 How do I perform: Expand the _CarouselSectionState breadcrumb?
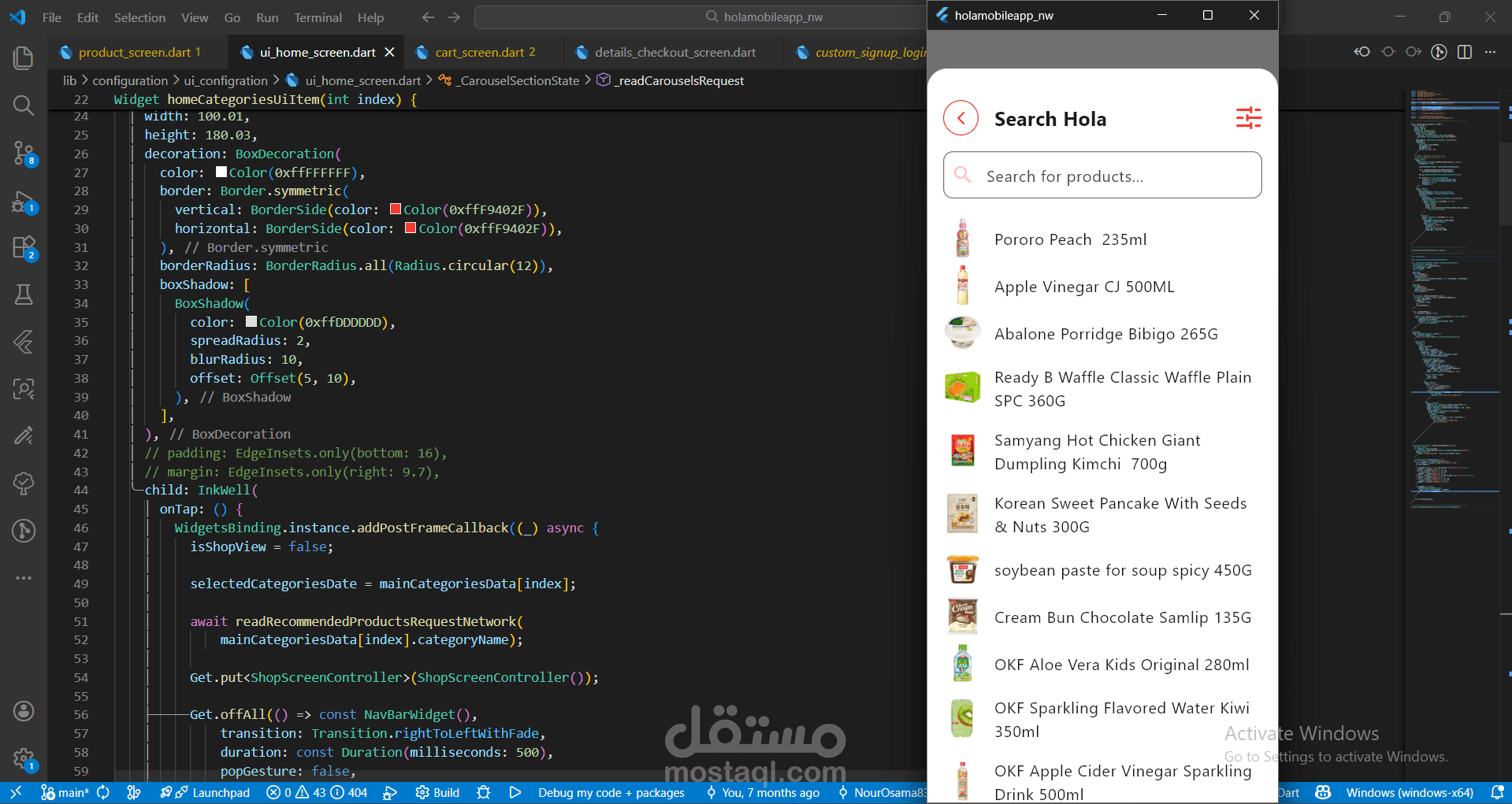519,80
